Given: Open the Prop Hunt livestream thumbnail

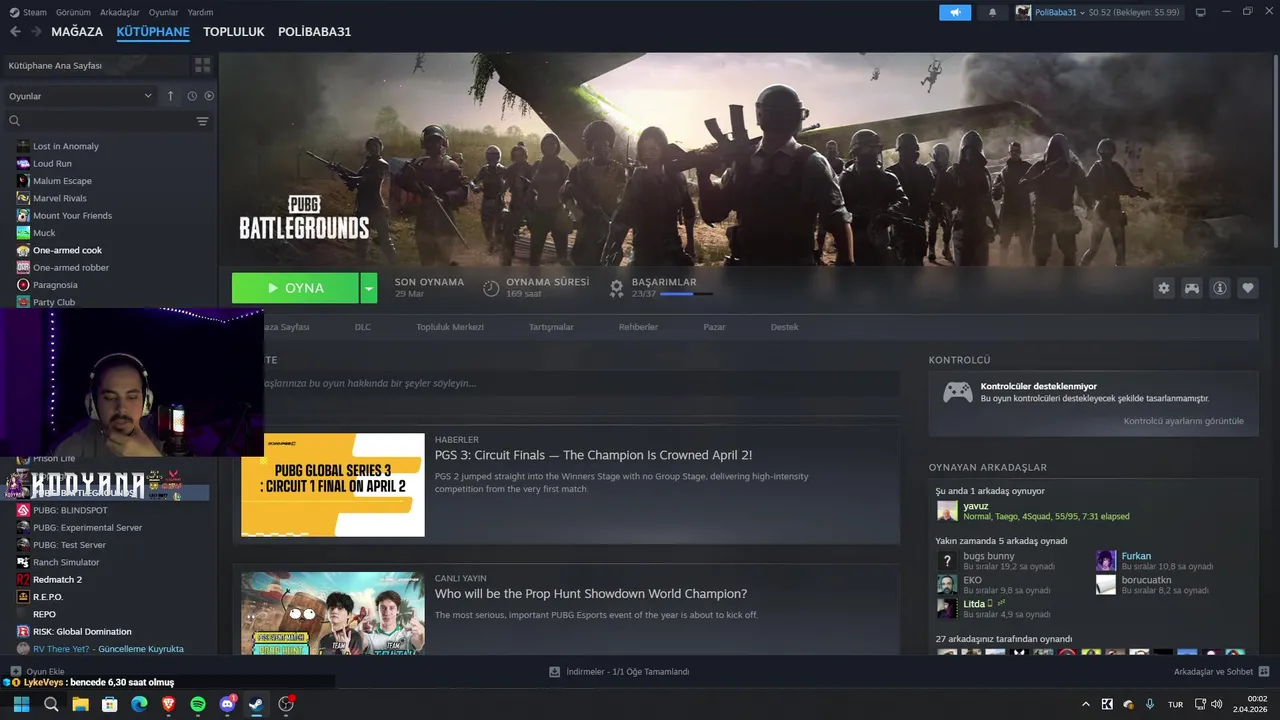Looking at the screenshot, I should [x=333, y=613].
